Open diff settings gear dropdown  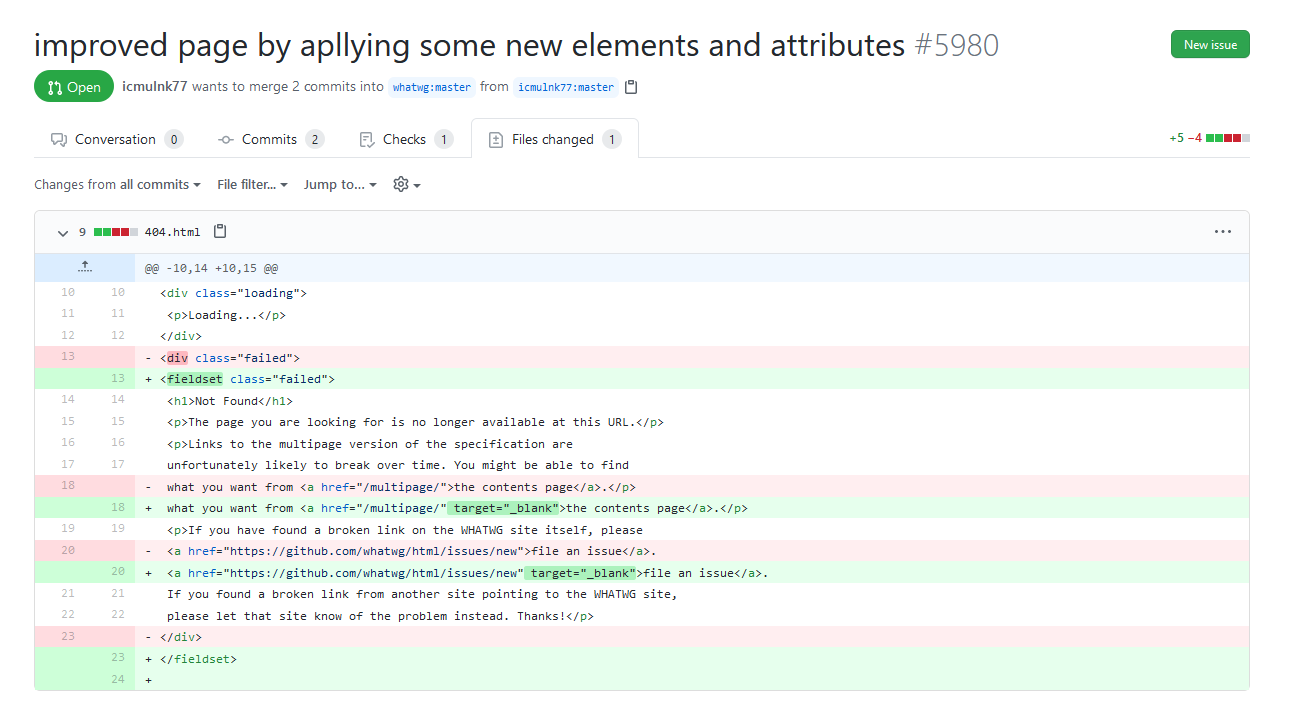pyautogui.click(x=406, y=184)
